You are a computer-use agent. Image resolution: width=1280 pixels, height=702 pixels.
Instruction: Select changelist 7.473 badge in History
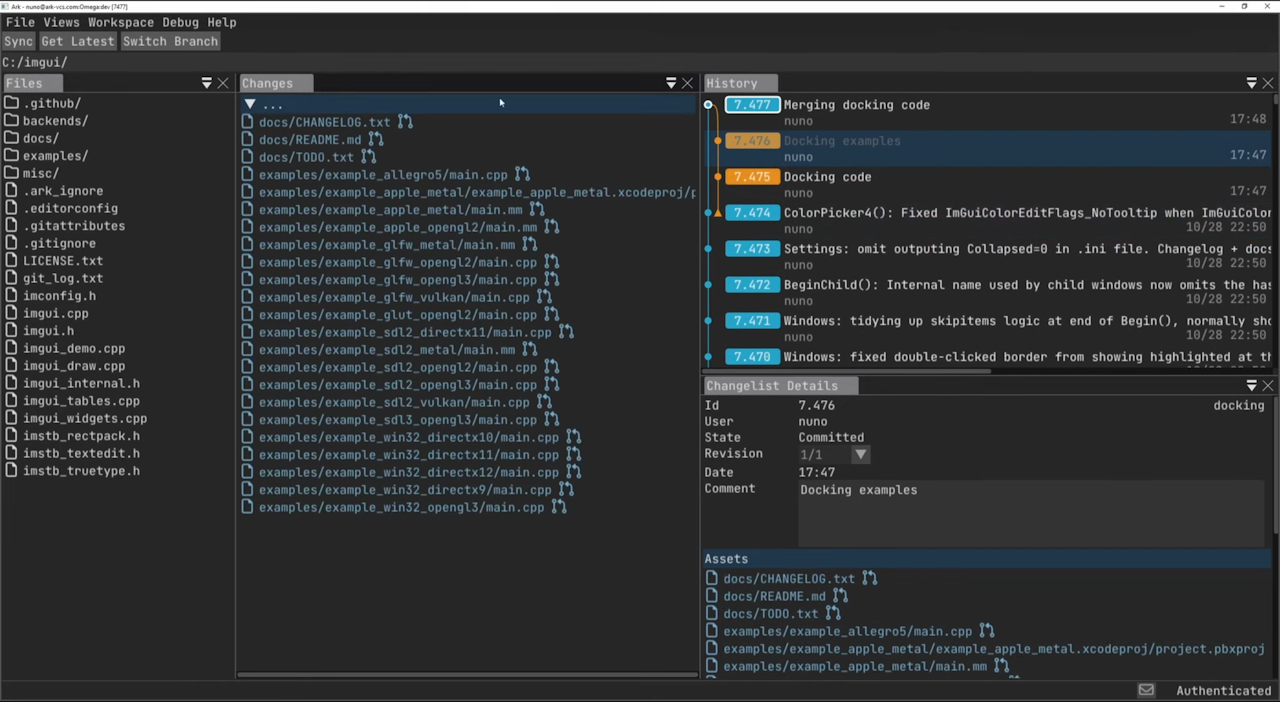coord(752,249)
